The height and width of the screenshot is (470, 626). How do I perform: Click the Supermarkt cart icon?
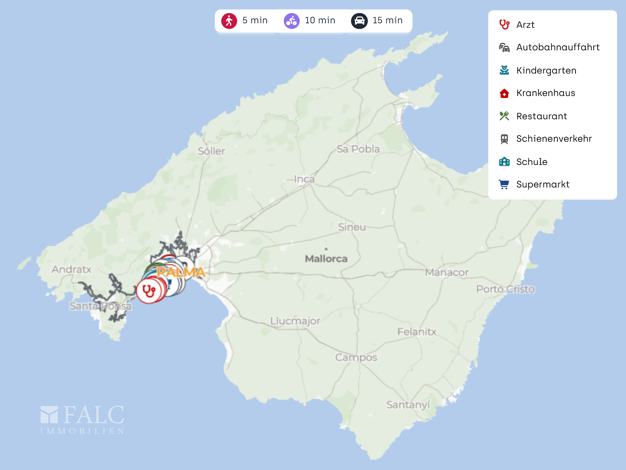tap(504, 184)
